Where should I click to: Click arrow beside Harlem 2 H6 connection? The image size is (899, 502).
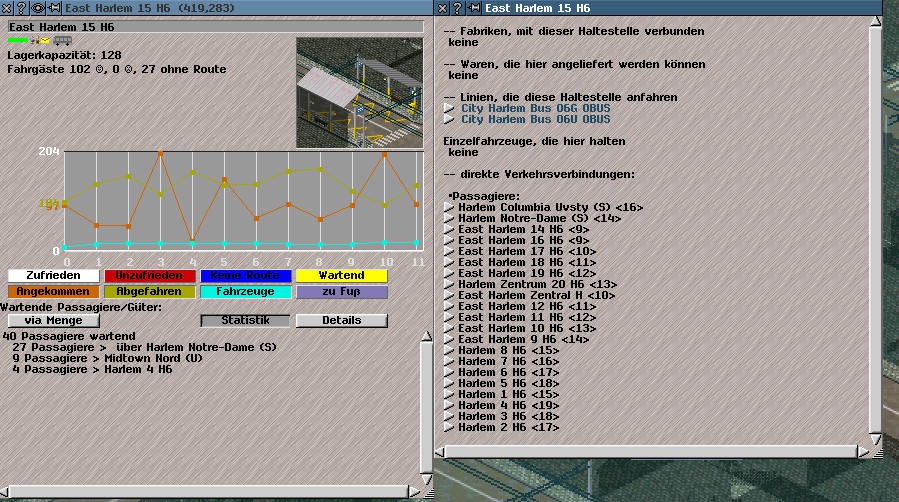450,427
